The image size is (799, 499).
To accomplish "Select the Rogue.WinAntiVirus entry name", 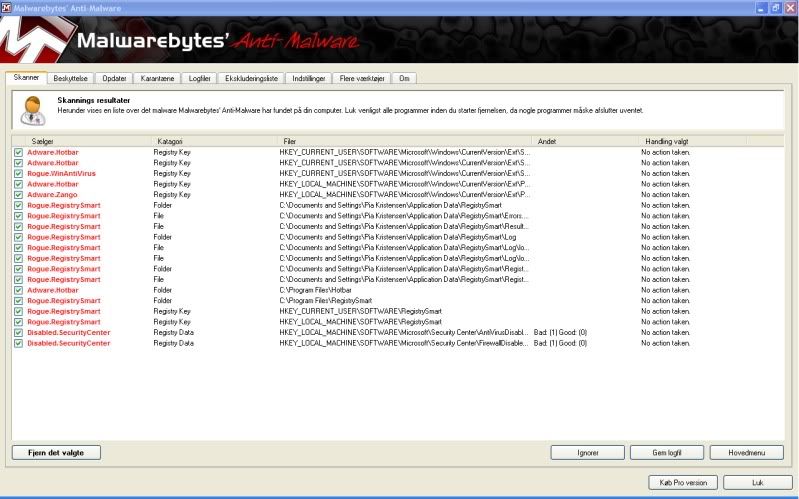I will (61, 173).
